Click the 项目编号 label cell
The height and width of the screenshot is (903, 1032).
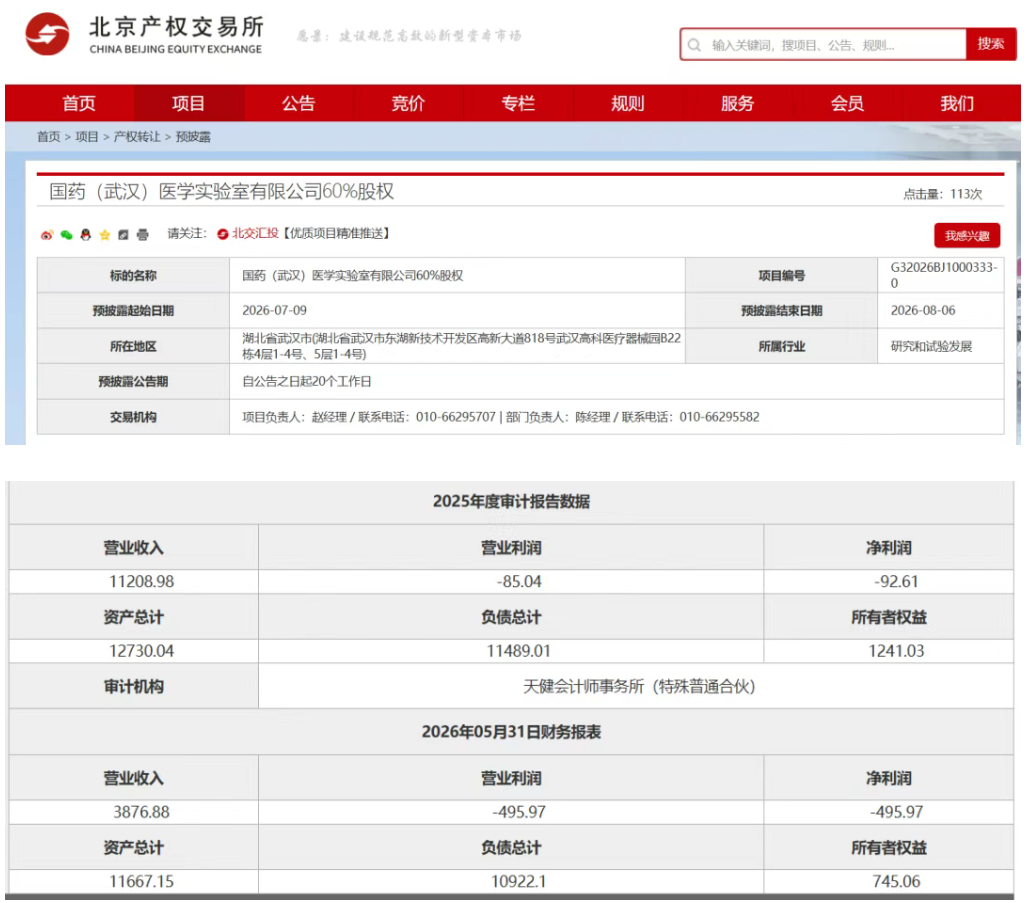click(x=781, y=276)
